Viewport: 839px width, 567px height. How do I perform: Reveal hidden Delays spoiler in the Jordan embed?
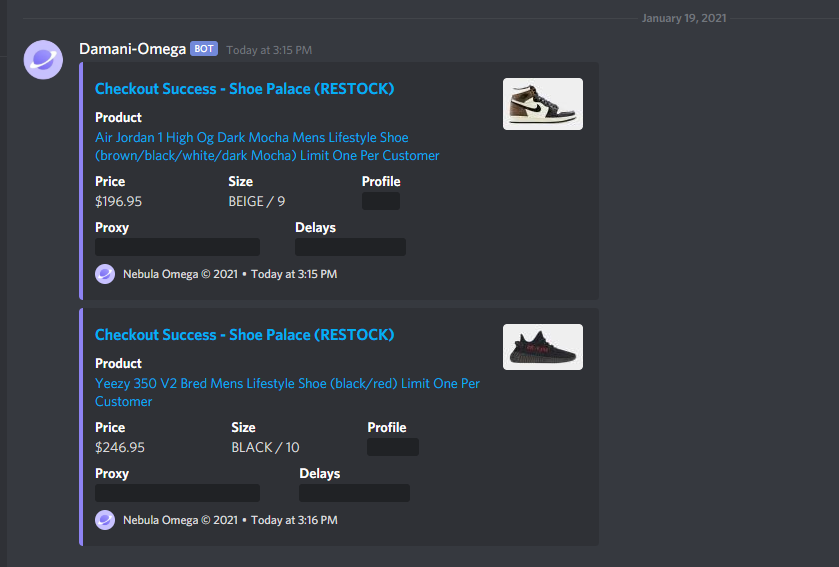point(350,247)
